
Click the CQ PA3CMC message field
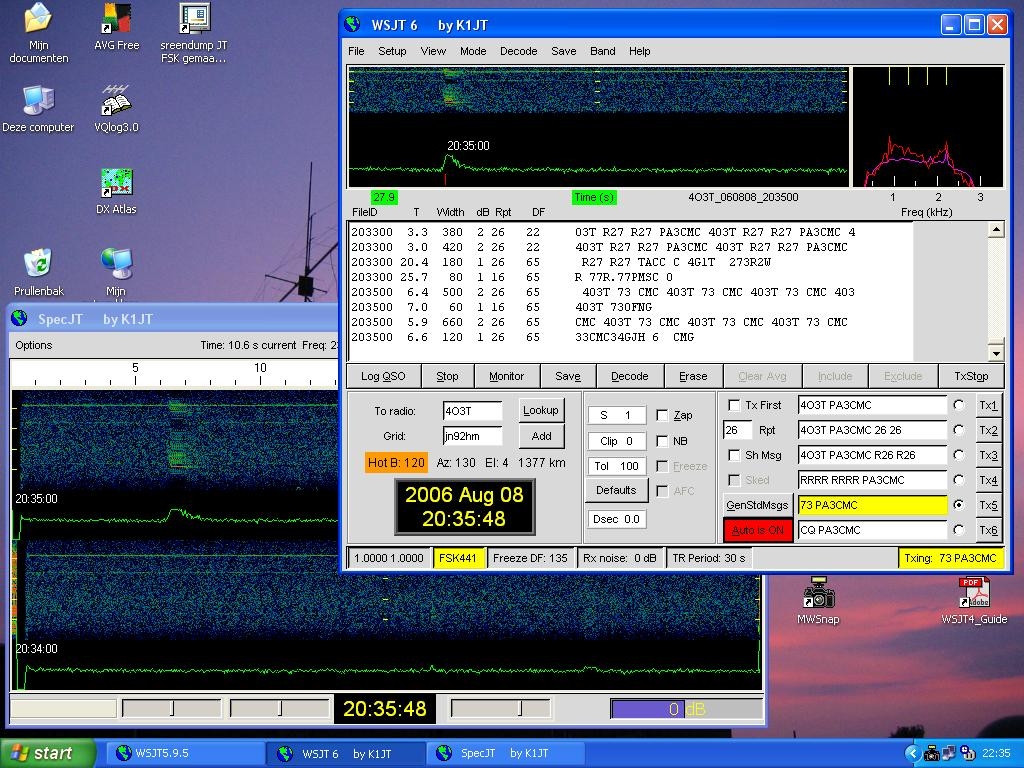click(x=872, y=530)
